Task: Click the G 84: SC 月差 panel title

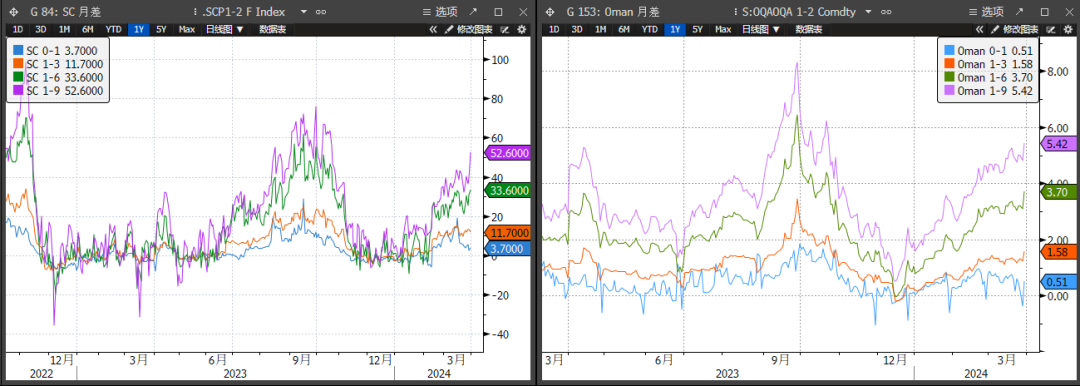Action: (65, 12)
